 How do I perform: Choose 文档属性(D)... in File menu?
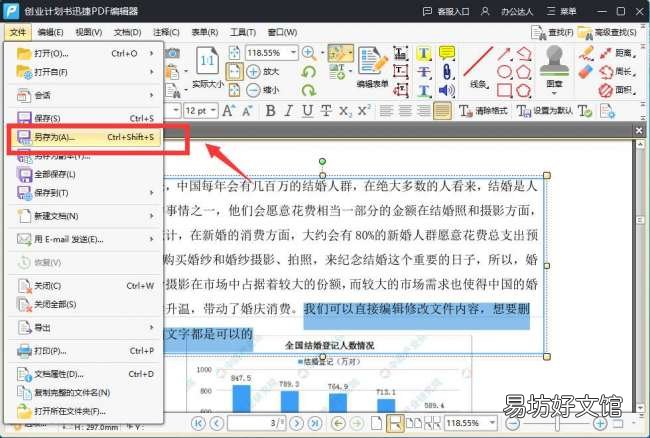tap(84, 374)
